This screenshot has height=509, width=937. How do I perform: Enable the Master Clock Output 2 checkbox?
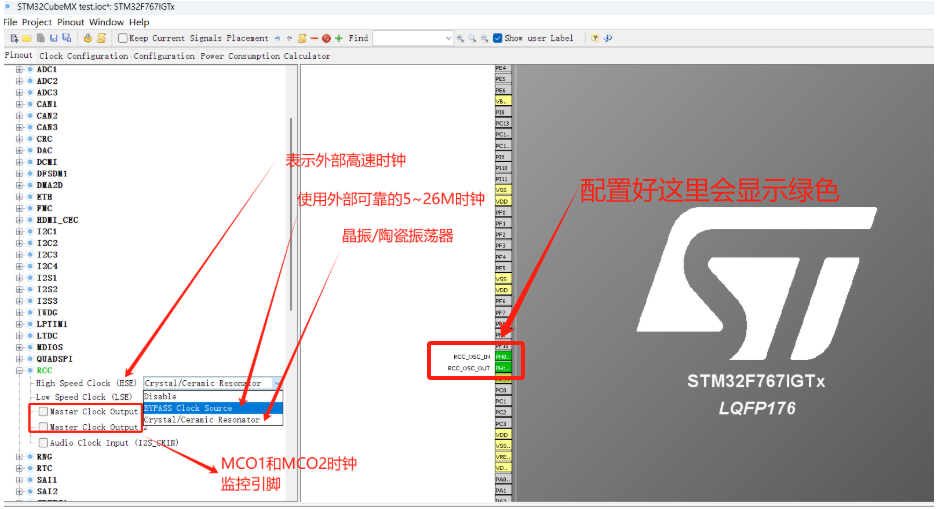click(x=44, y=427)
